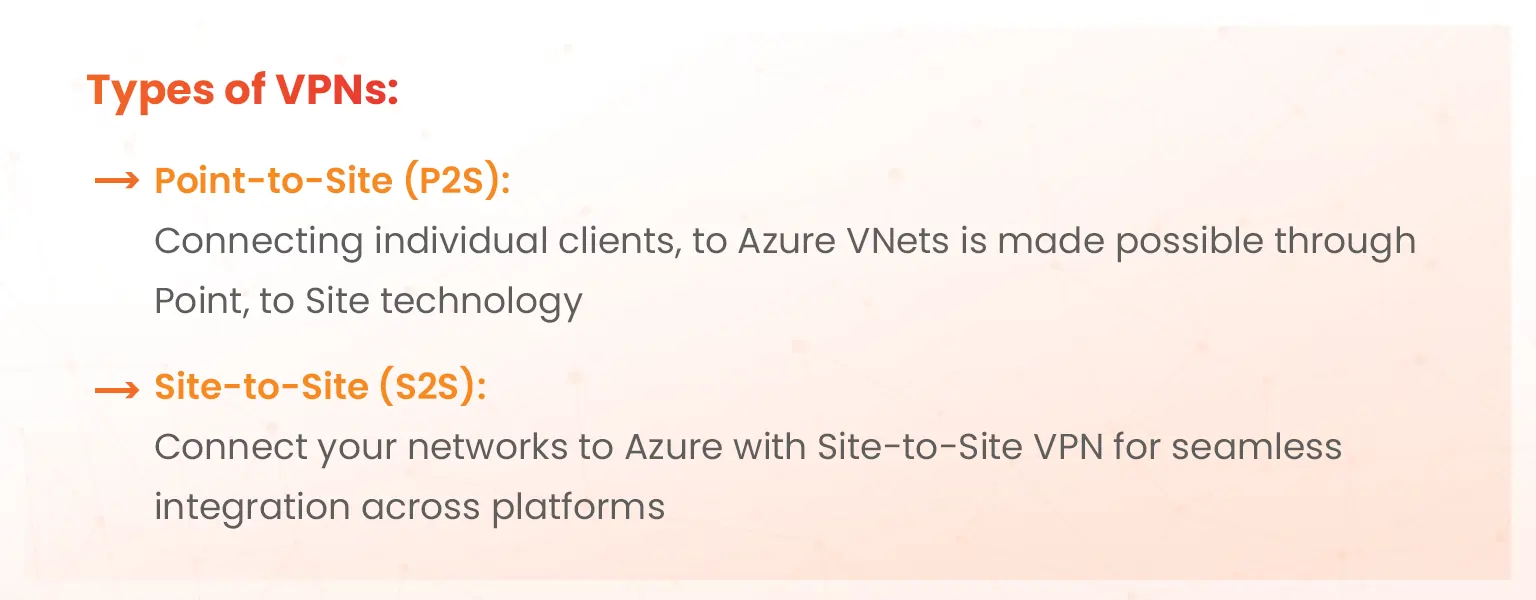Click the text 'Point, to Site technology'
This screenshot has width=1536, height=600.
pyautogui.click(x=368, y=301)
